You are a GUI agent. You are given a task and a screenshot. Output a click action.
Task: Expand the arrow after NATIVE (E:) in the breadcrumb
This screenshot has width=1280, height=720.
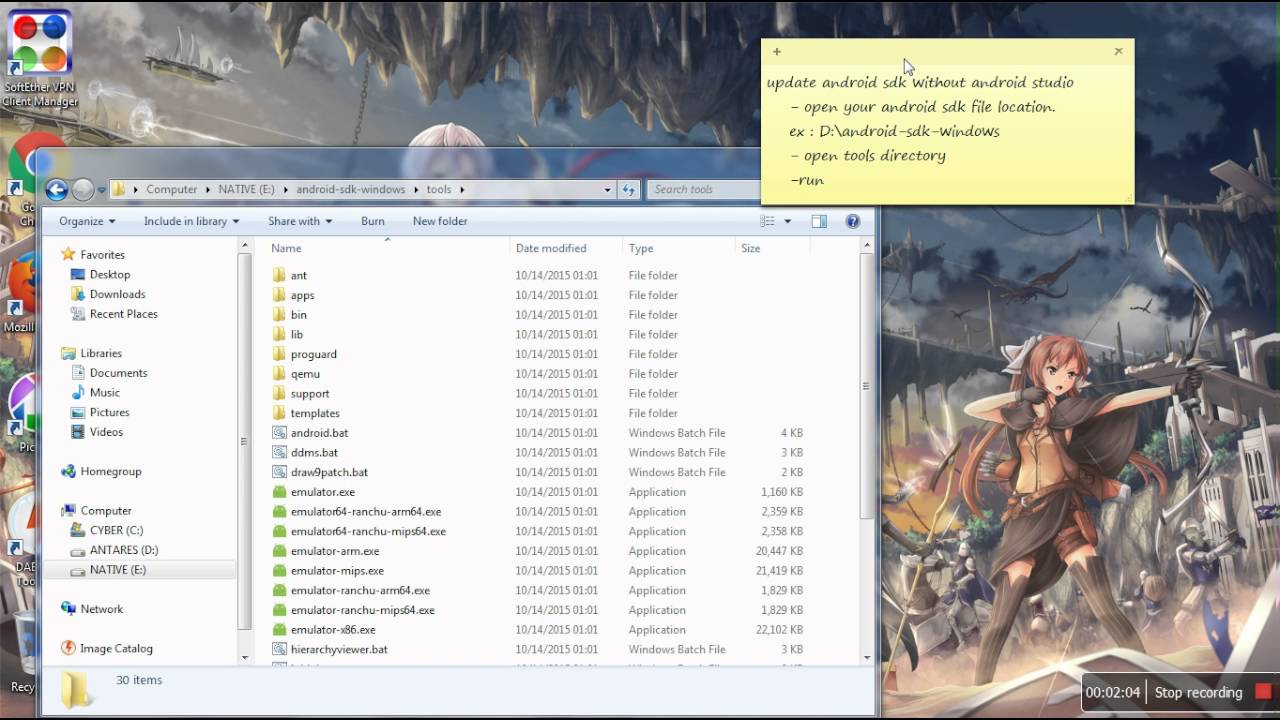click(x=286, y=189)
